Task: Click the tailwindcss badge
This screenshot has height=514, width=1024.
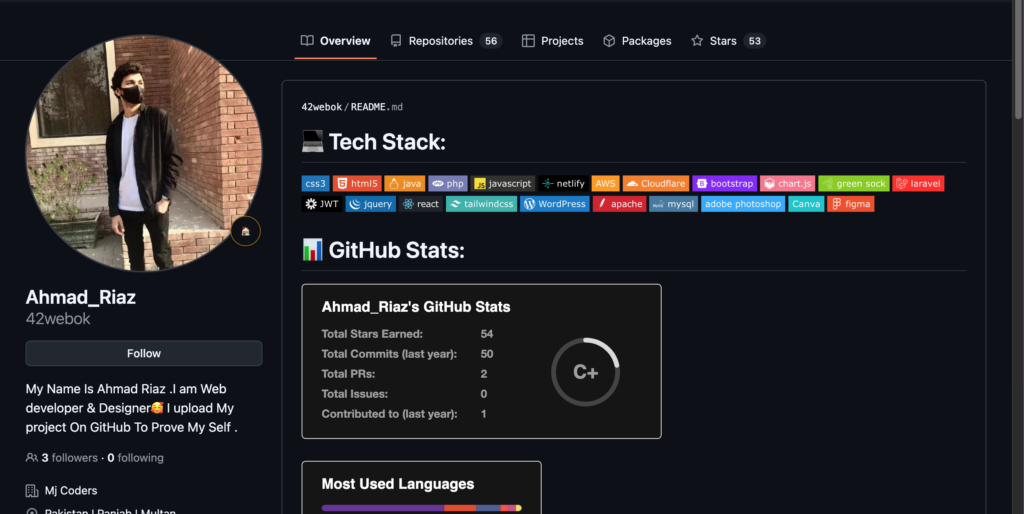Action: coord(481,204)
